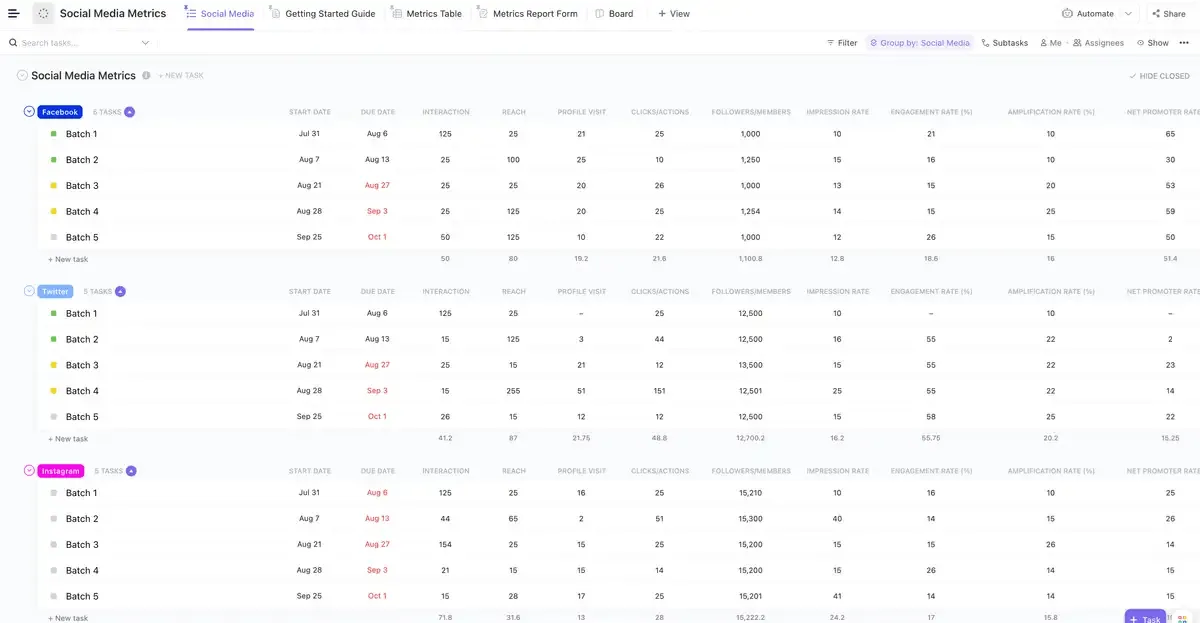Click the 154 interaction value in Instagram Batch 3

tap(445, 545)
